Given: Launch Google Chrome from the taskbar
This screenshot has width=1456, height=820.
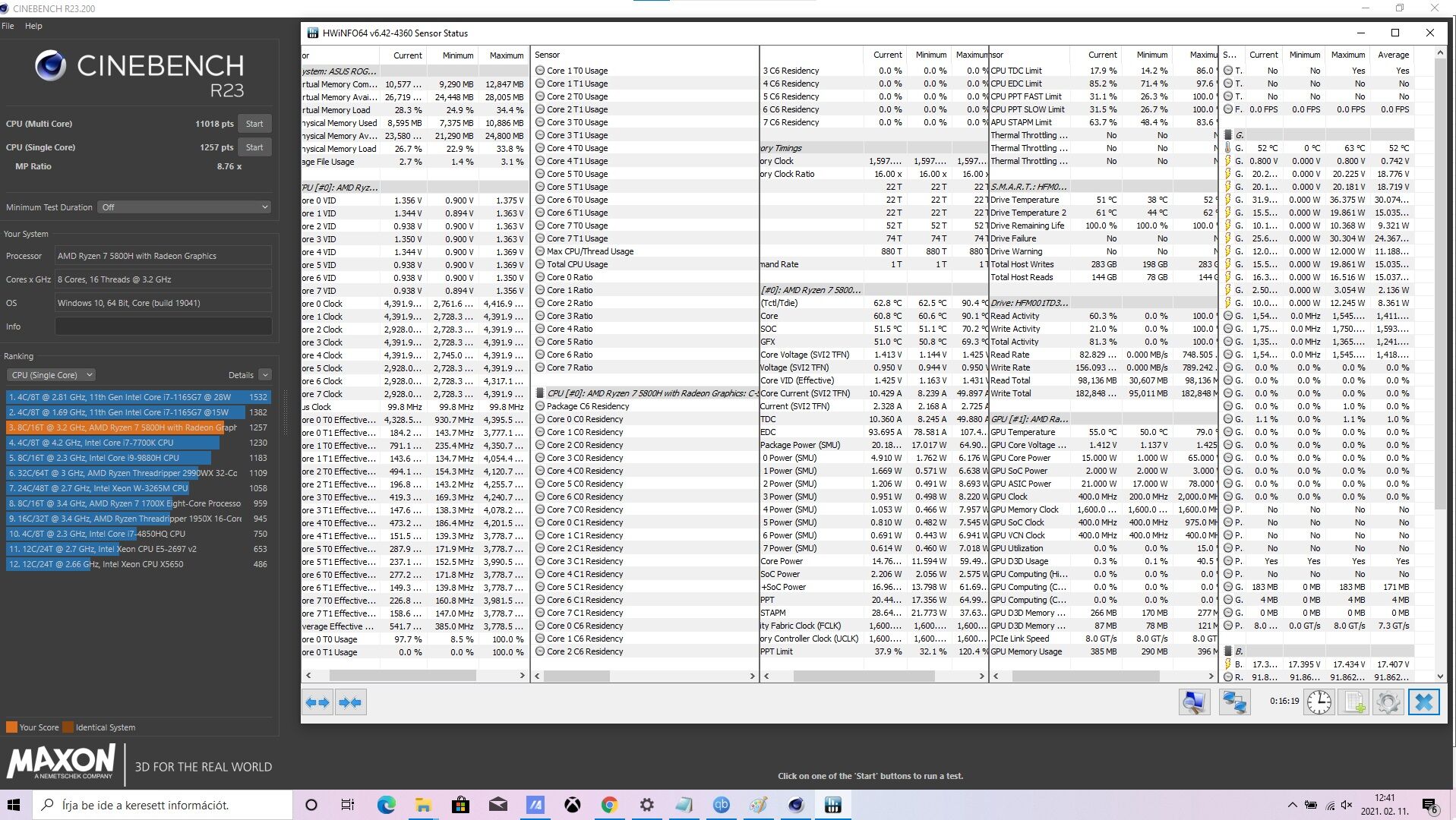Looking at the screenshot, I should pyautogui.click(x=609, y=805).
